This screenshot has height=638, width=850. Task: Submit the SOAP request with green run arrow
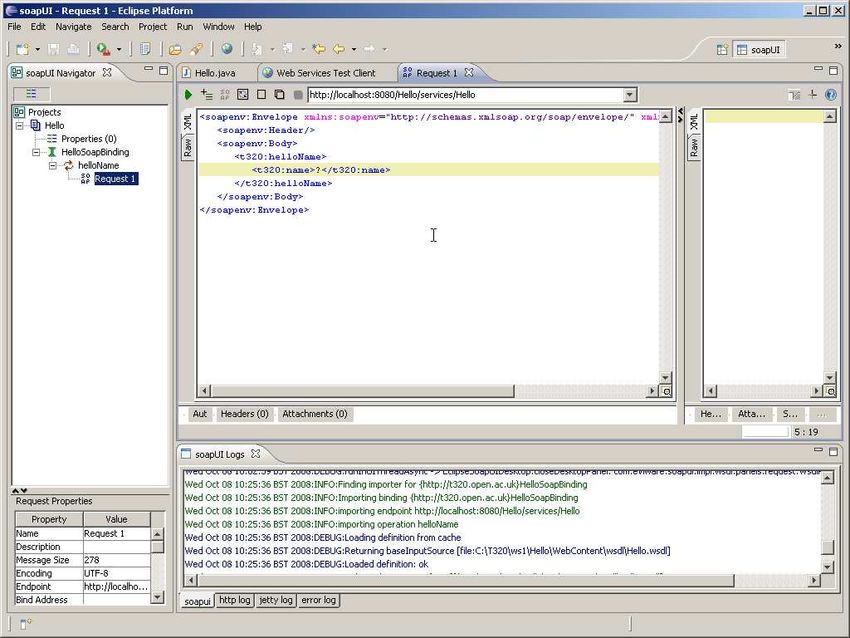[188, 95]
